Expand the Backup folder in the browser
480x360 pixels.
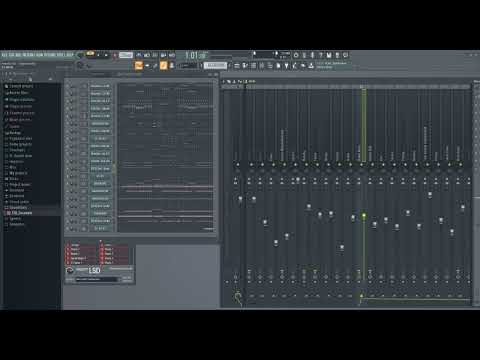[x=13, y=133]
